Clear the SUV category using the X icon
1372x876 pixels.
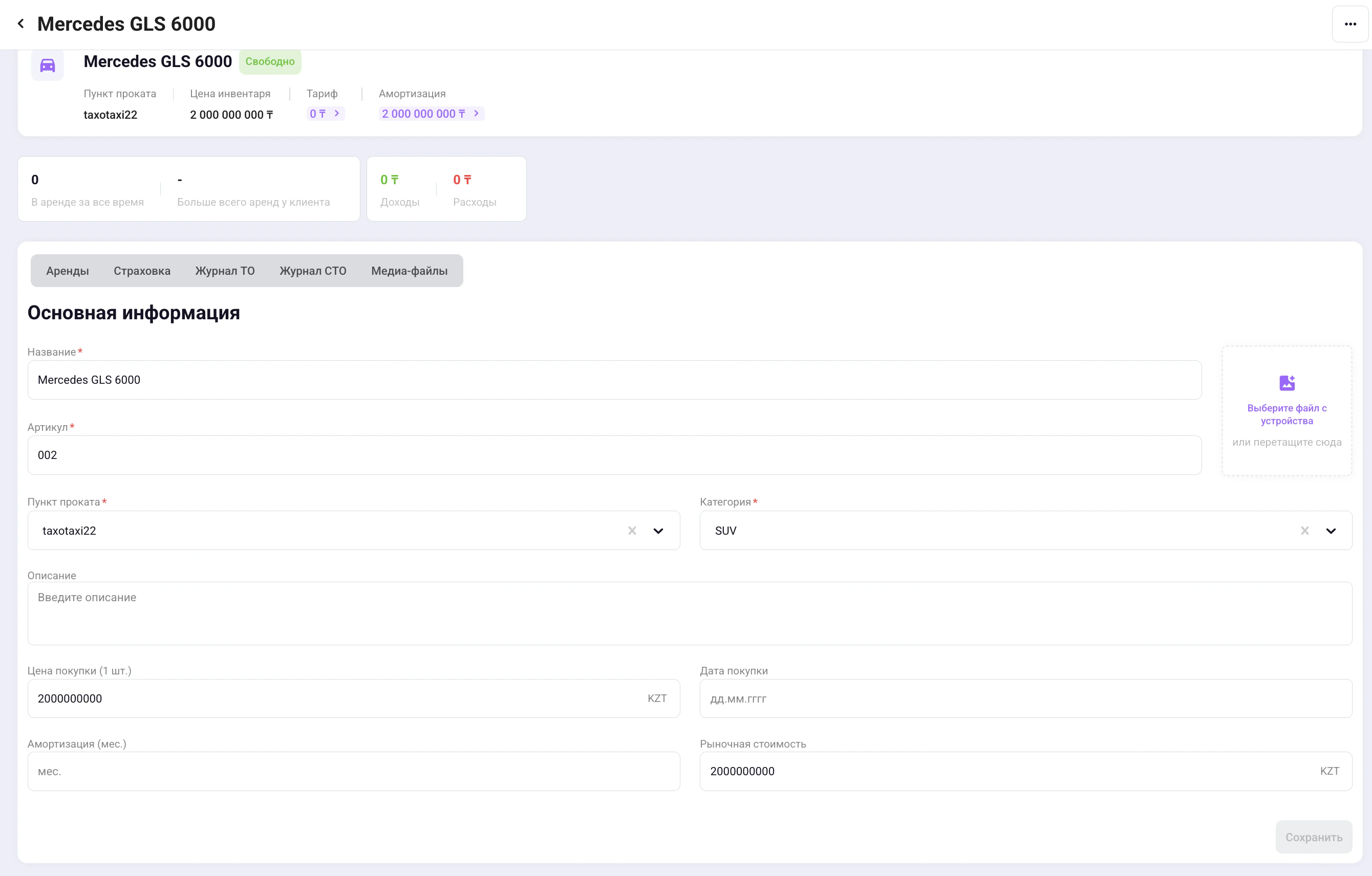(1305, 530)
